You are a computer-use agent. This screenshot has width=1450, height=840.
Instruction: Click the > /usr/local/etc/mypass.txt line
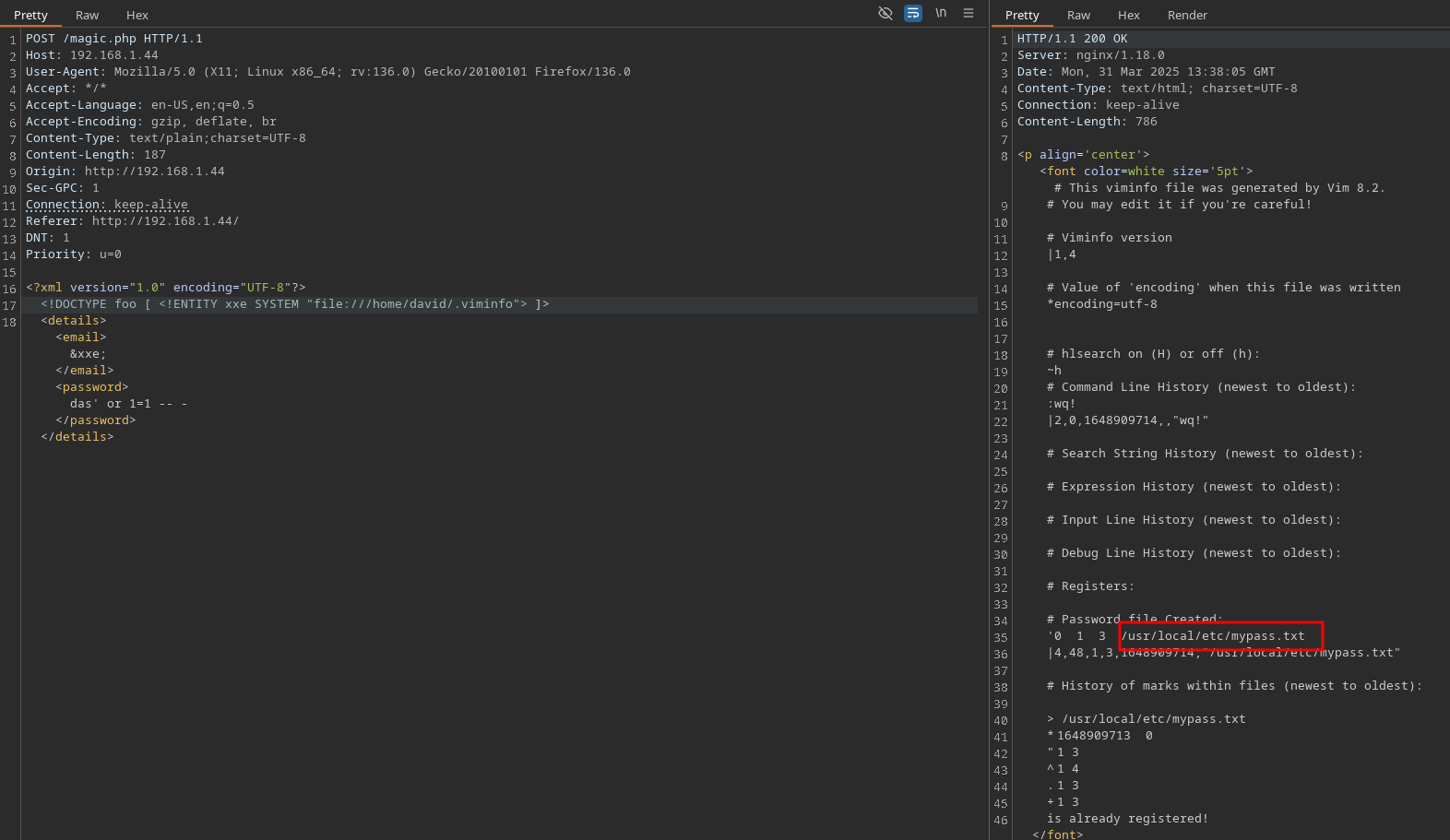1147,719
